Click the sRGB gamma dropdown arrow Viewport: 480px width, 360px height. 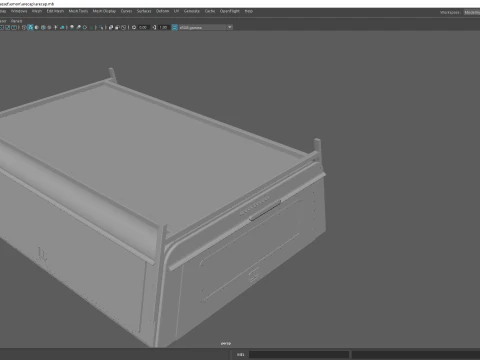pos(230,27)
